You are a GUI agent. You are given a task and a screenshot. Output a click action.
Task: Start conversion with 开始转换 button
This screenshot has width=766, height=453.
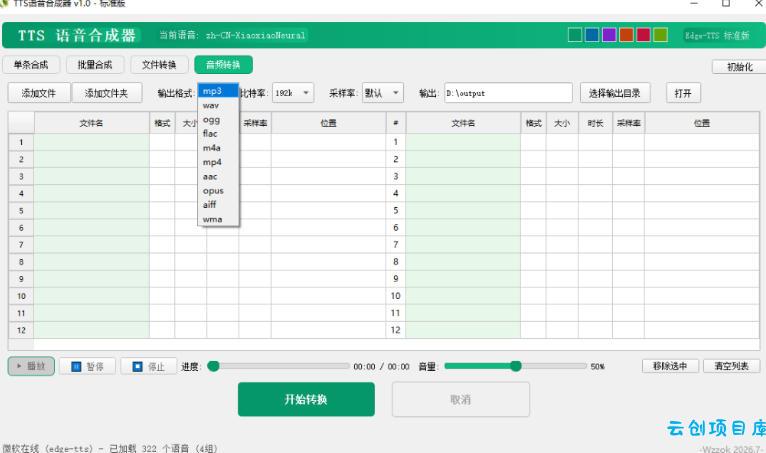click(306, 399)
